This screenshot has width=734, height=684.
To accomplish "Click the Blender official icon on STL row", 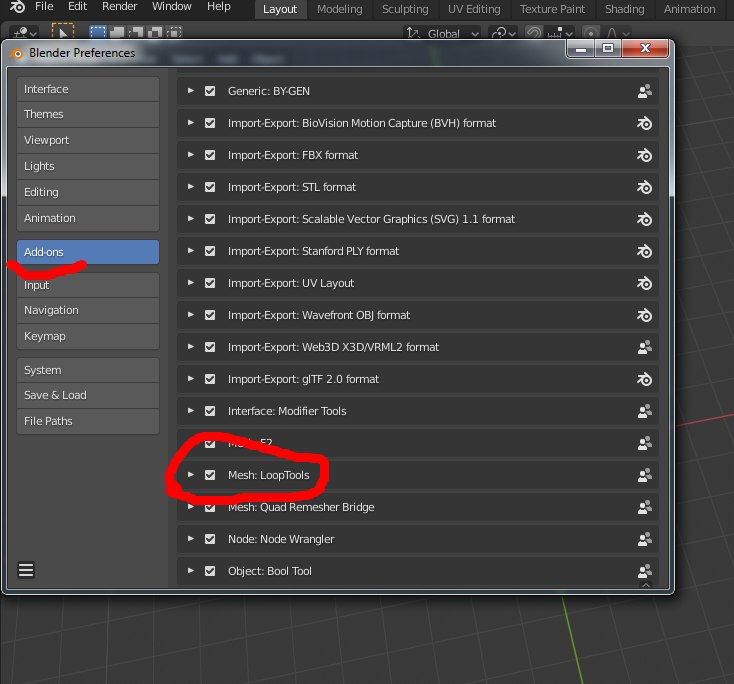I will (x=645, y=187).
